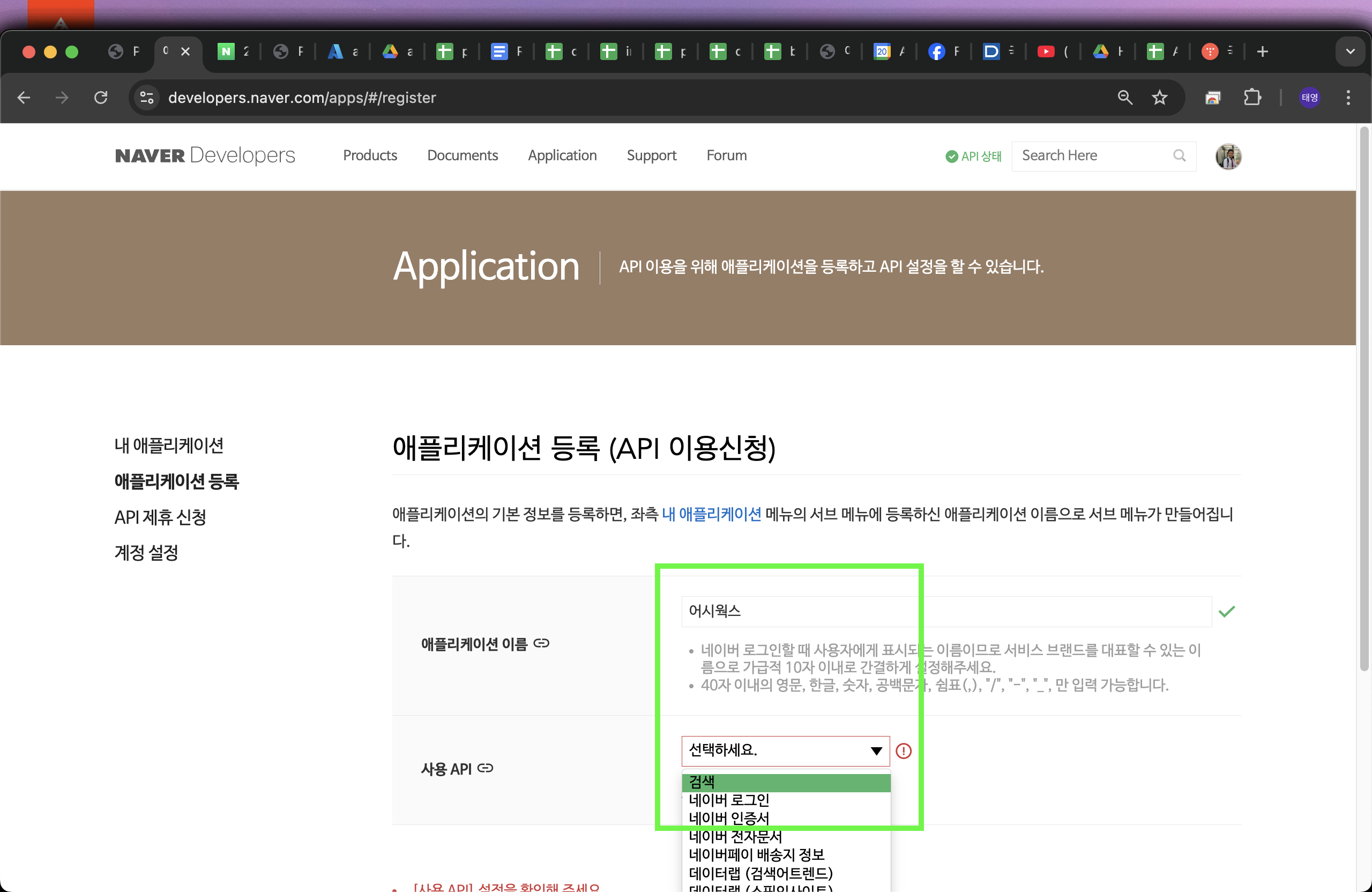Open 계정 설정 in the sidebar
Image resolution: width=1372 pixels, height=892 pixels.
[x=146, y=553]
